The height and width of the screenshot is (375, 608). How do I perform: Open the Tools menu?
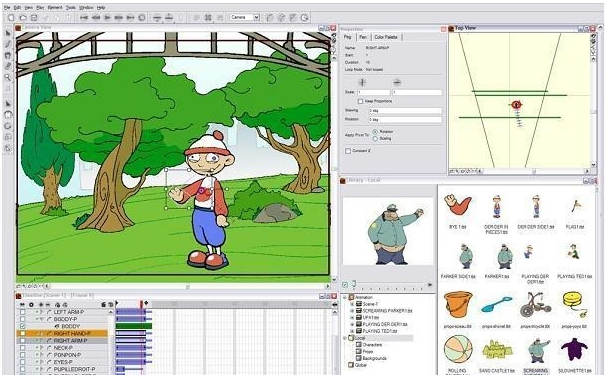pos(71,7)
